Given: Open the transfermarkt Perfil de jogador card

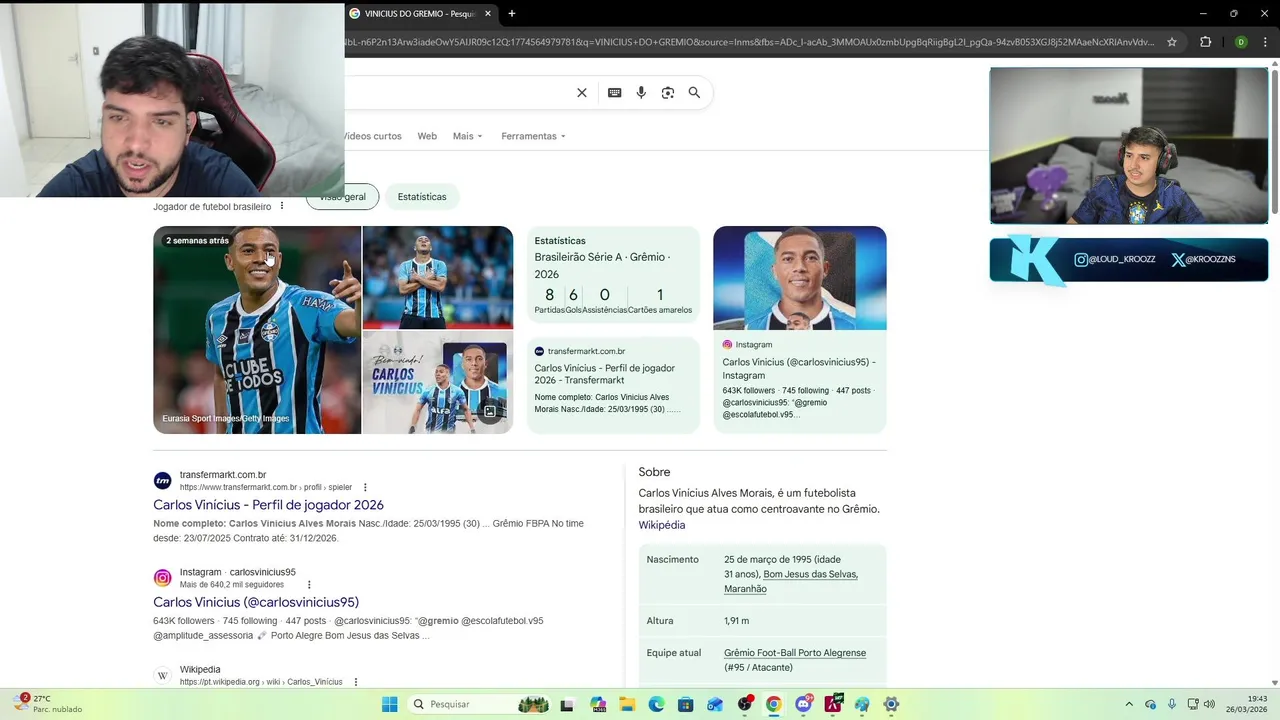Looking at the screenshot, I should click(613, 384).
